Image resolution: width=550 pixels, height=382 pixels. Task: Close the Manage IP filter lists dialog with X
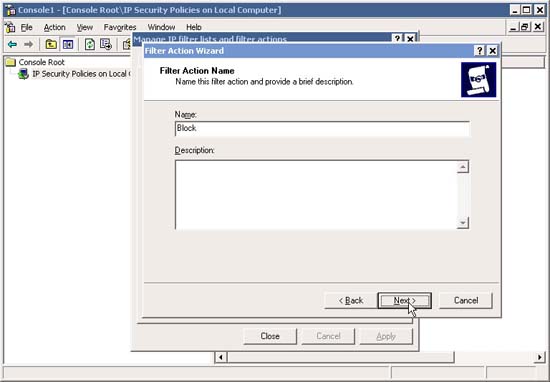coord(410,38)
